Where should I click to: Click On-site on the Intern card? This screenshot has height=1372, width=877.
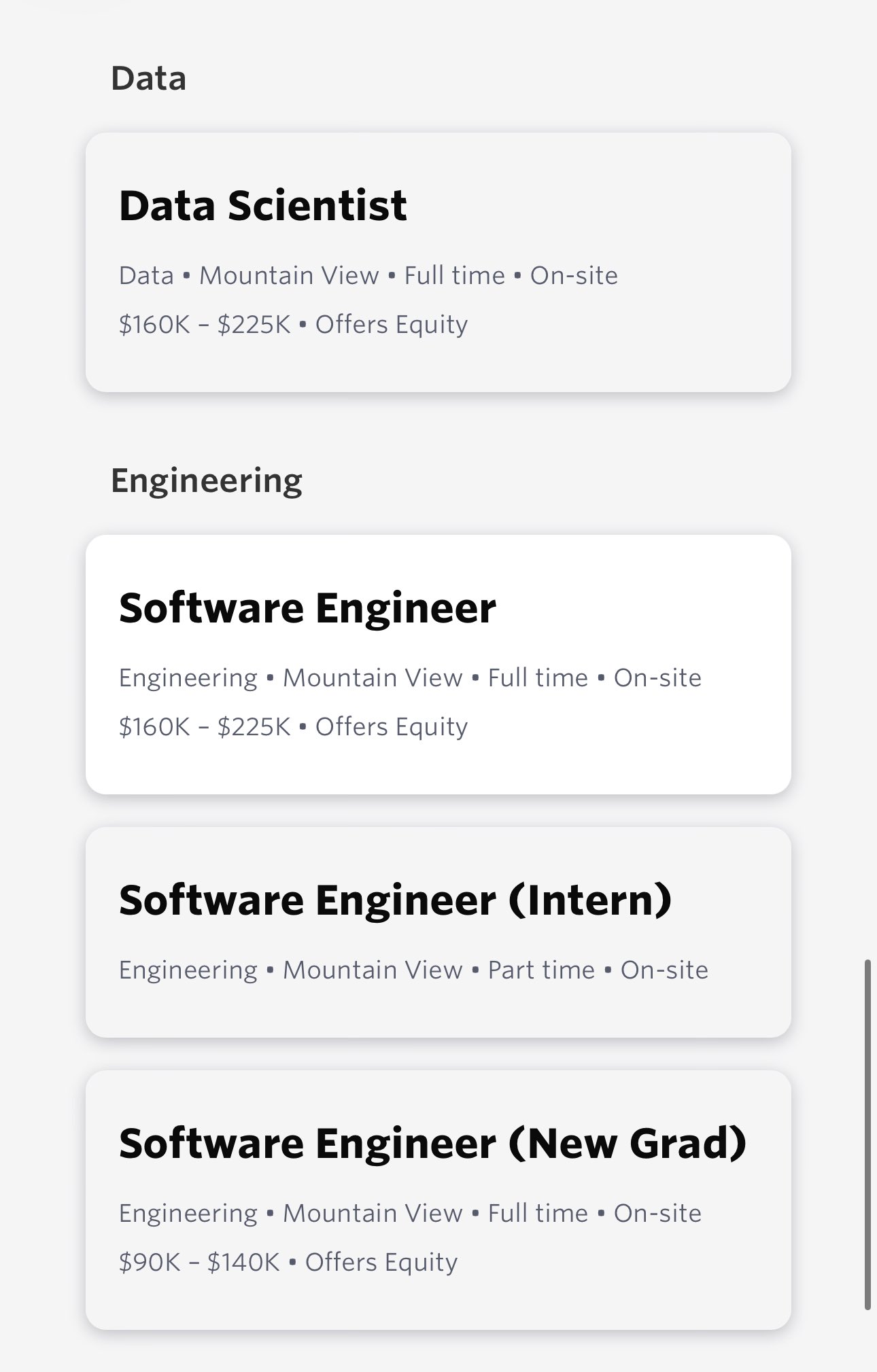664,970
